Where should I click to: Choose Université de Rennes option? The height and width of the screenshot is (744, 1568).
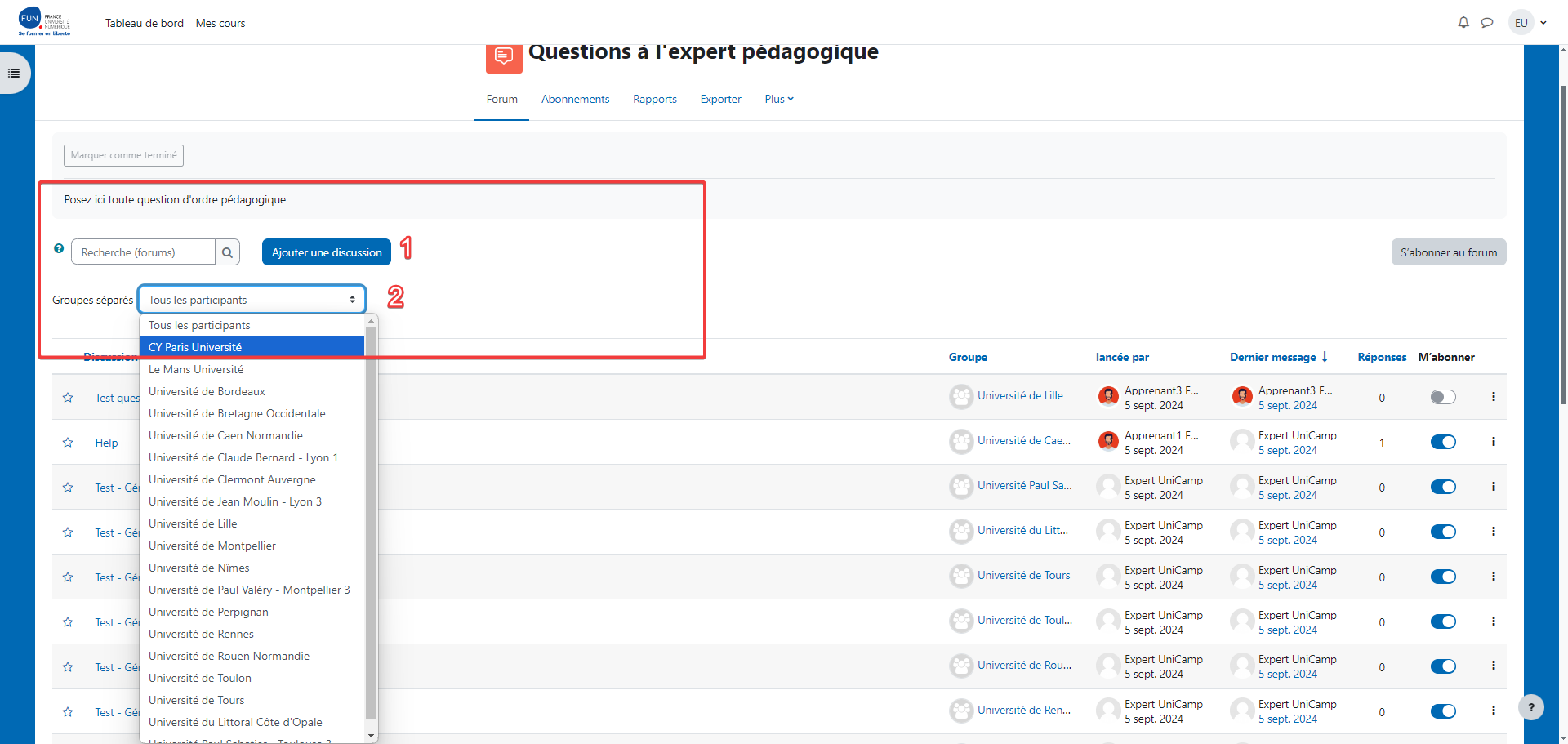(x=252, y=634)
